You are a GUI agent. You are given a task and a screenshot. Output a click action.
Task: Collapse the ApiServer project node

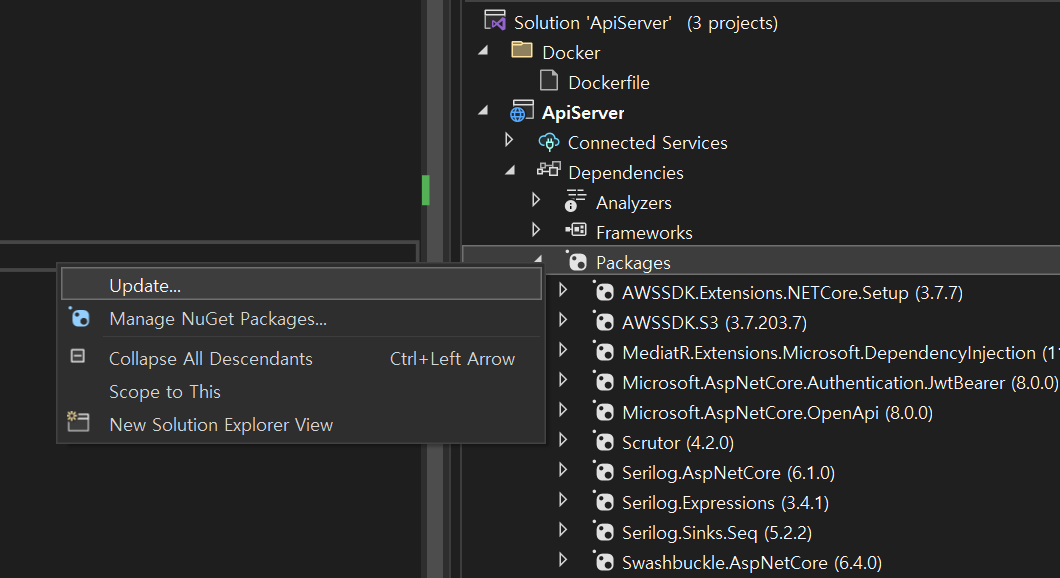point(483,110)
